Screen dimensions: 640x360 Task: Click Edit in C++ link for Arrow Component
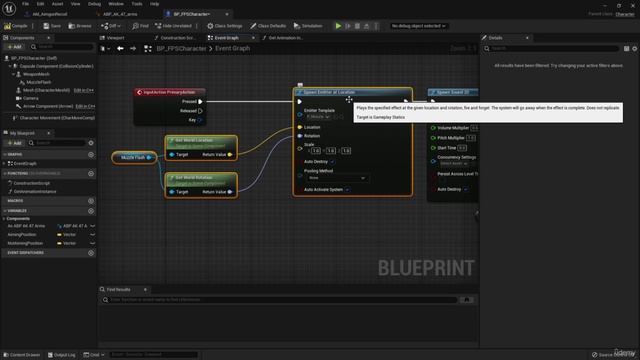tap(85, 107)
